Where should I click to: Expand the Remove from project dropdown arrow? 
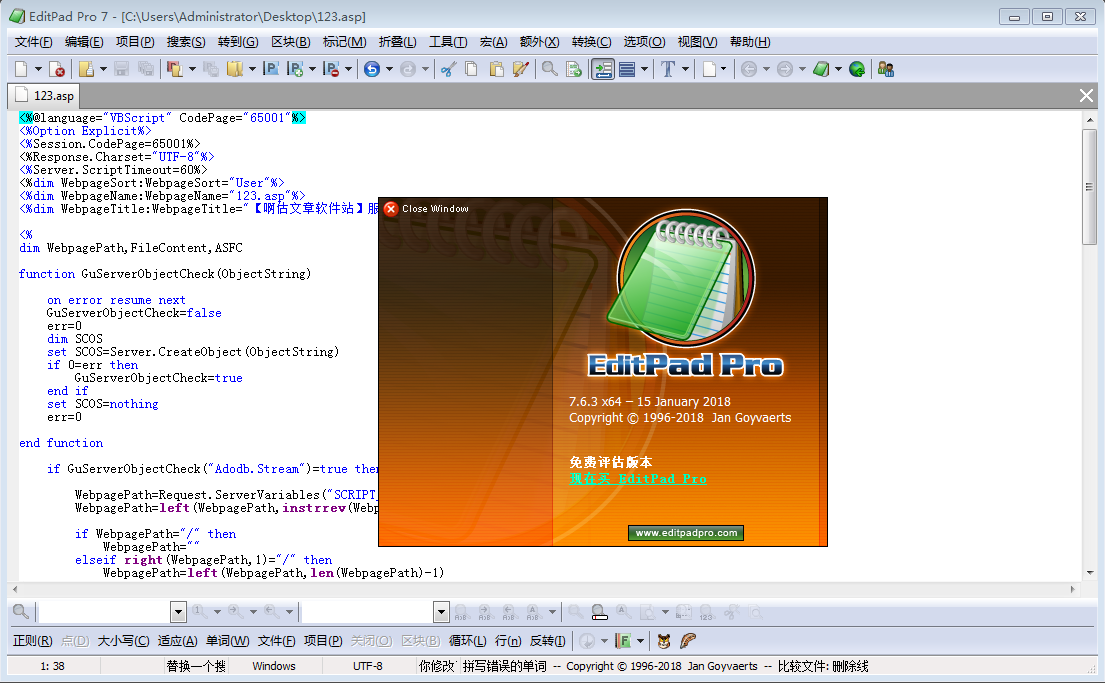coord(348,69)
